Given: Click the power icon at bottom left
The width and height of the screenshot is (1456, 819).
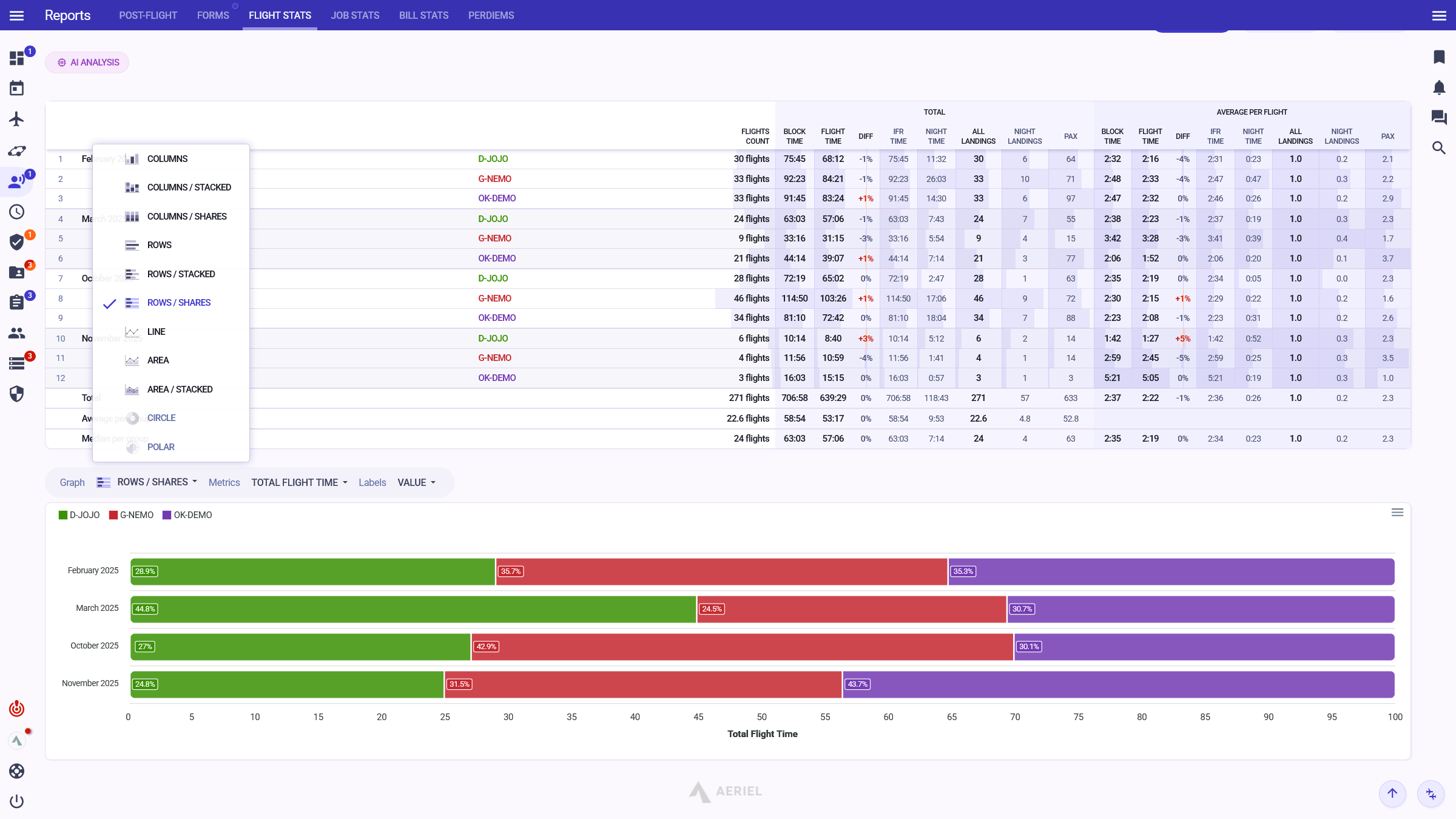Looking at the screenshot, I should click(16, 801).
